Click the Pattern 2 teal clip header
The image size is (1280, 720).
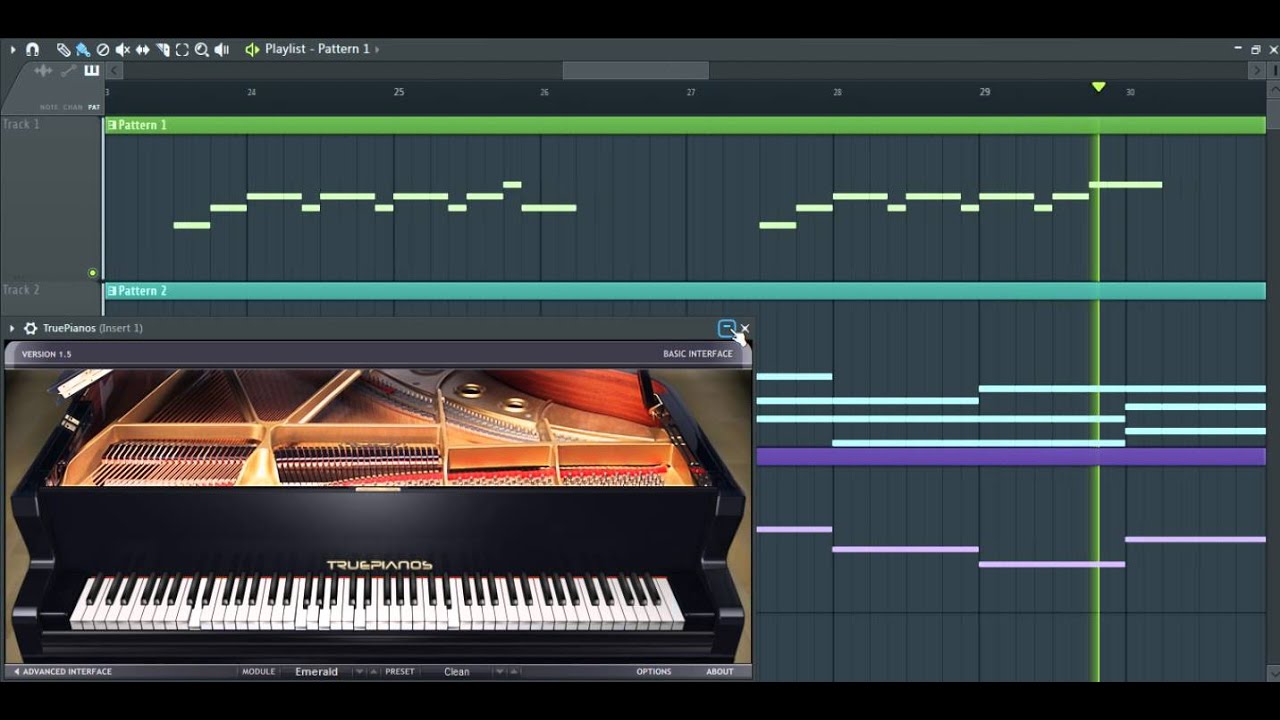point(685,291)
